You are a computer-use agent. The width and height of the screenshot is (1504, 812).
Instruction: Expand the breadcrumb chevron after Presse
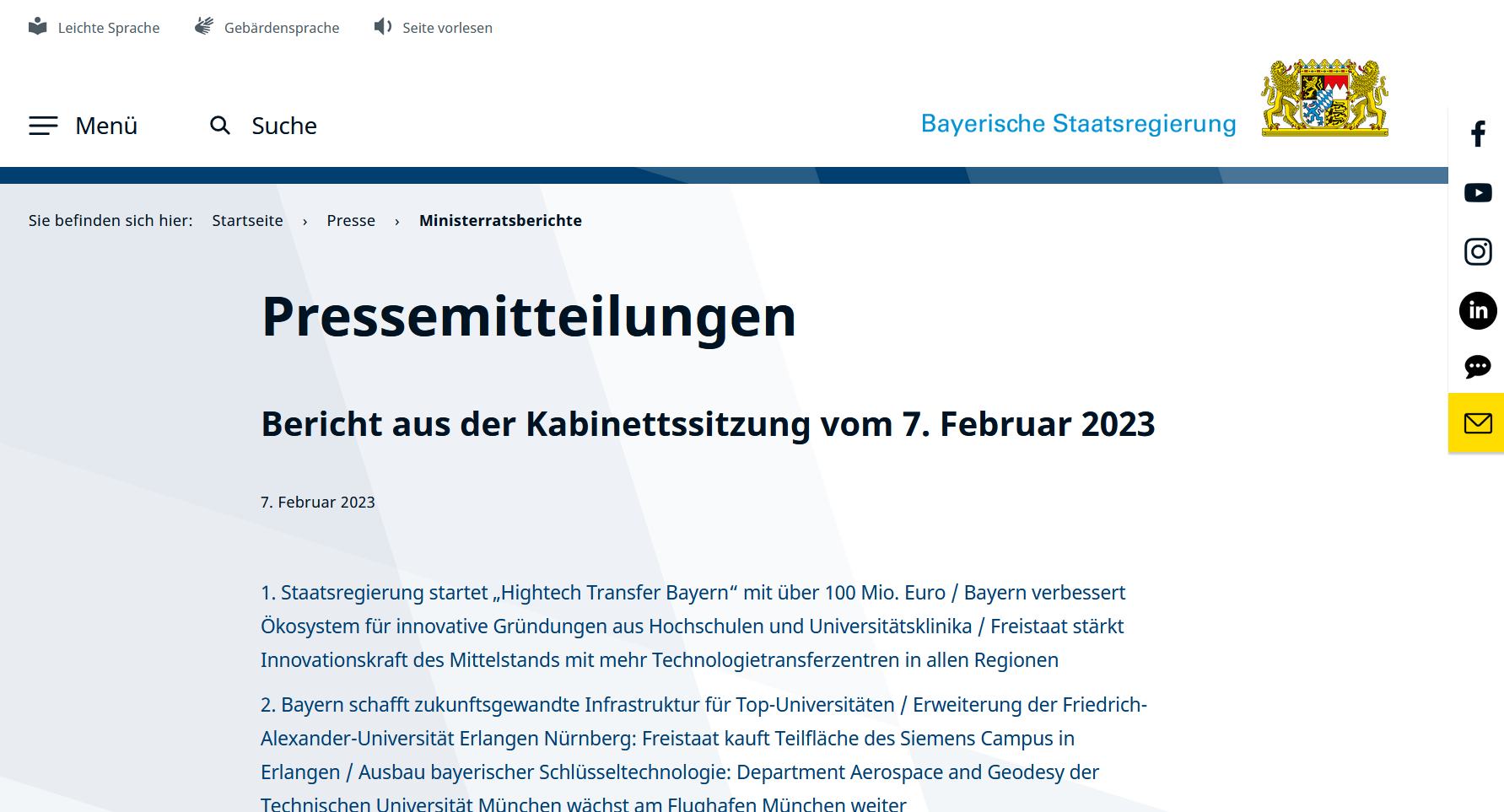(396, 220)
